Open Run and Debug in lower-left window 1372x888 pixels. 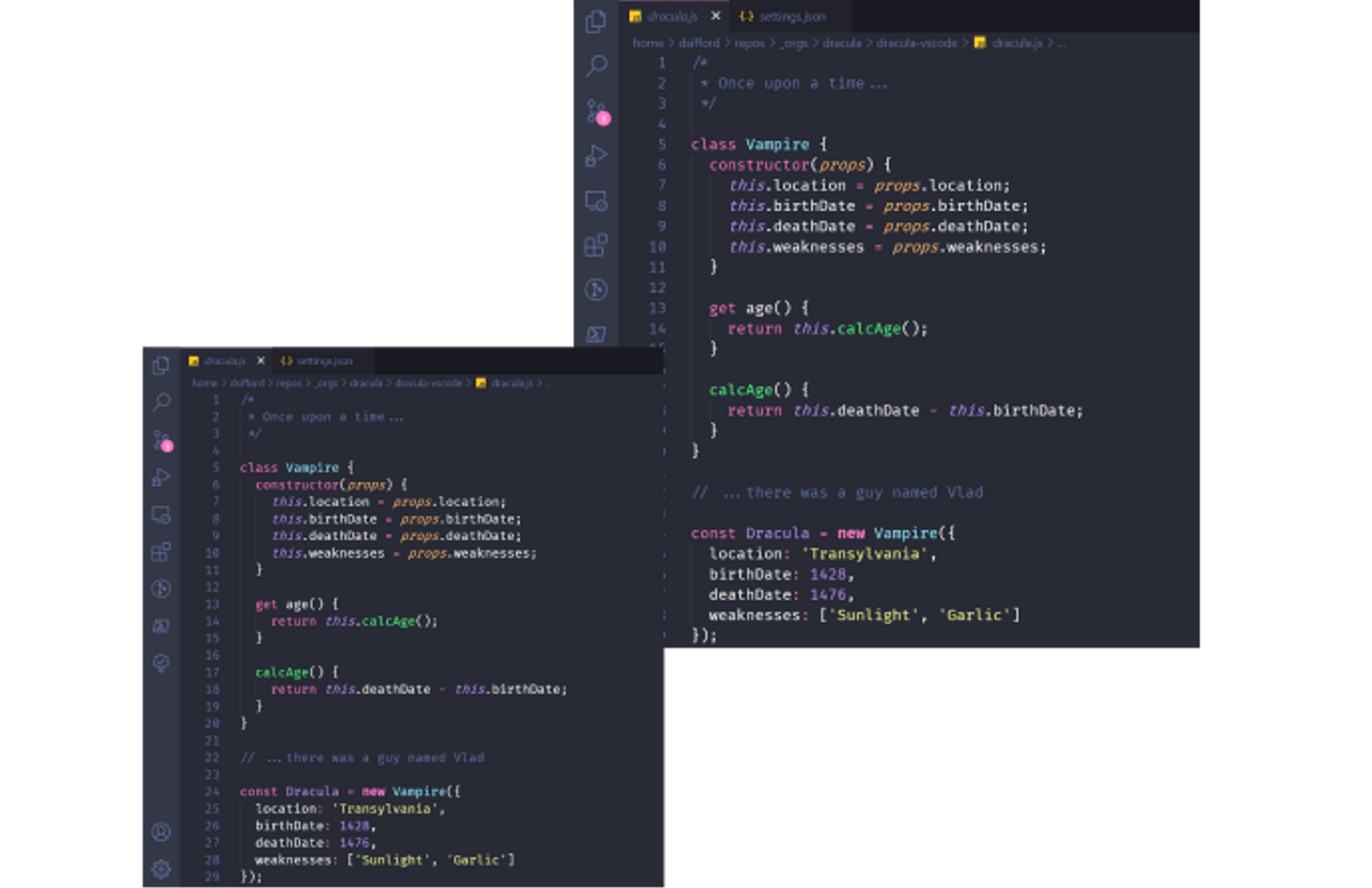point(161,478)
